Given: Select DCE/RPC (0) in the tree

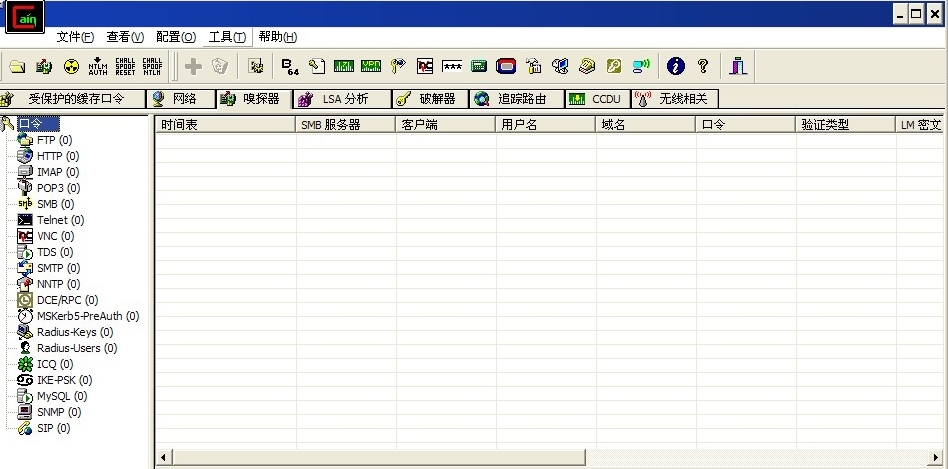Looking at the screenshot, I should point(67,300).
